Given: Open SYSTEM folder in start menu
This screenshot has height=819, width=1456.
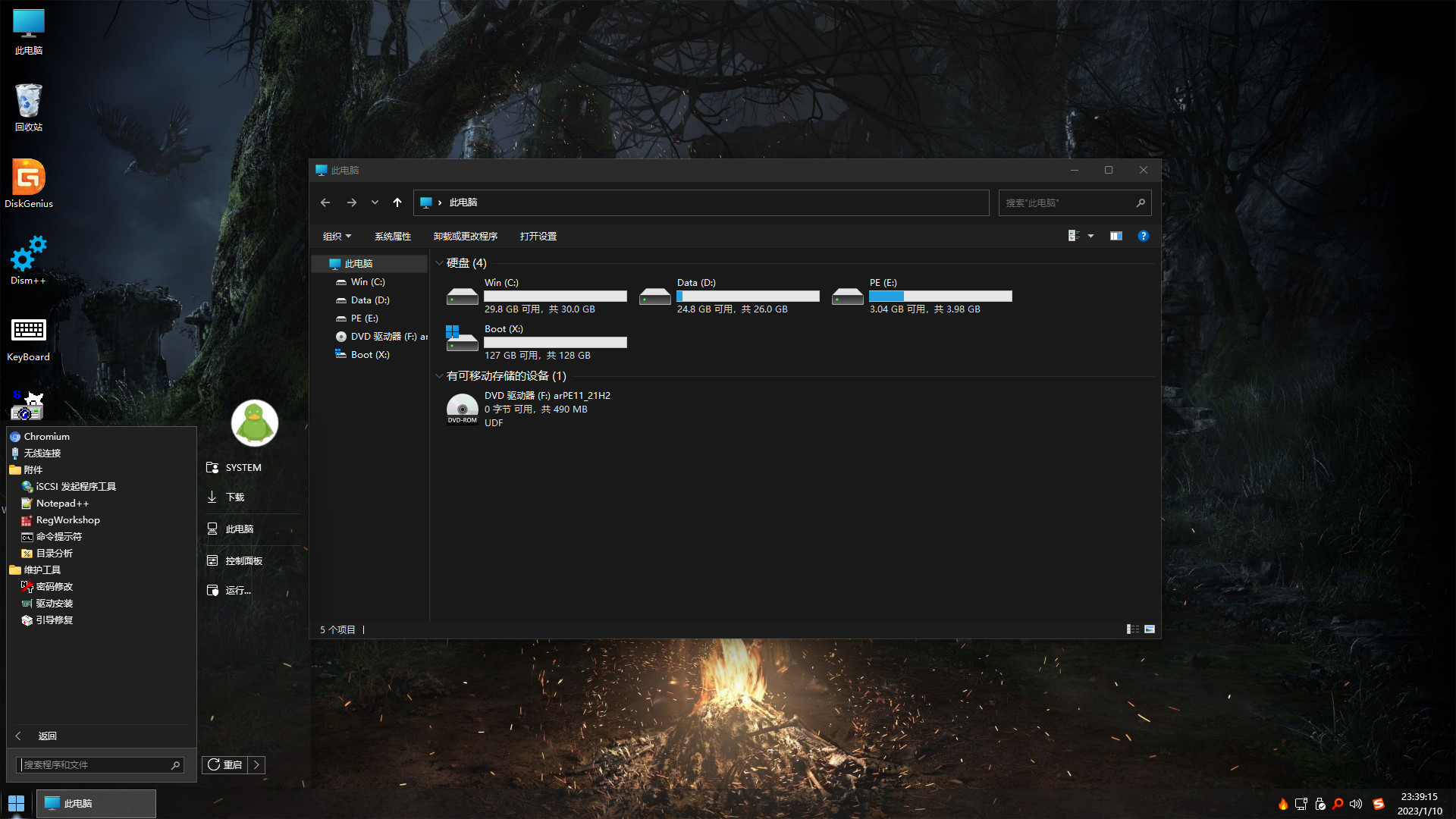Looking at the screenshot, I should (x=234, y=468).
